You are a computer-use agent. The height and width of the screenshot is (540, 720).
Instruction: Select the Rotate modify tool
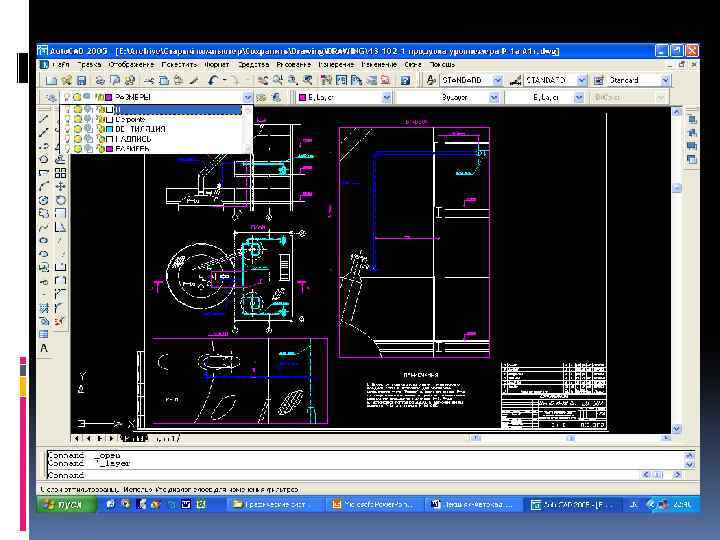coord(61,200)
